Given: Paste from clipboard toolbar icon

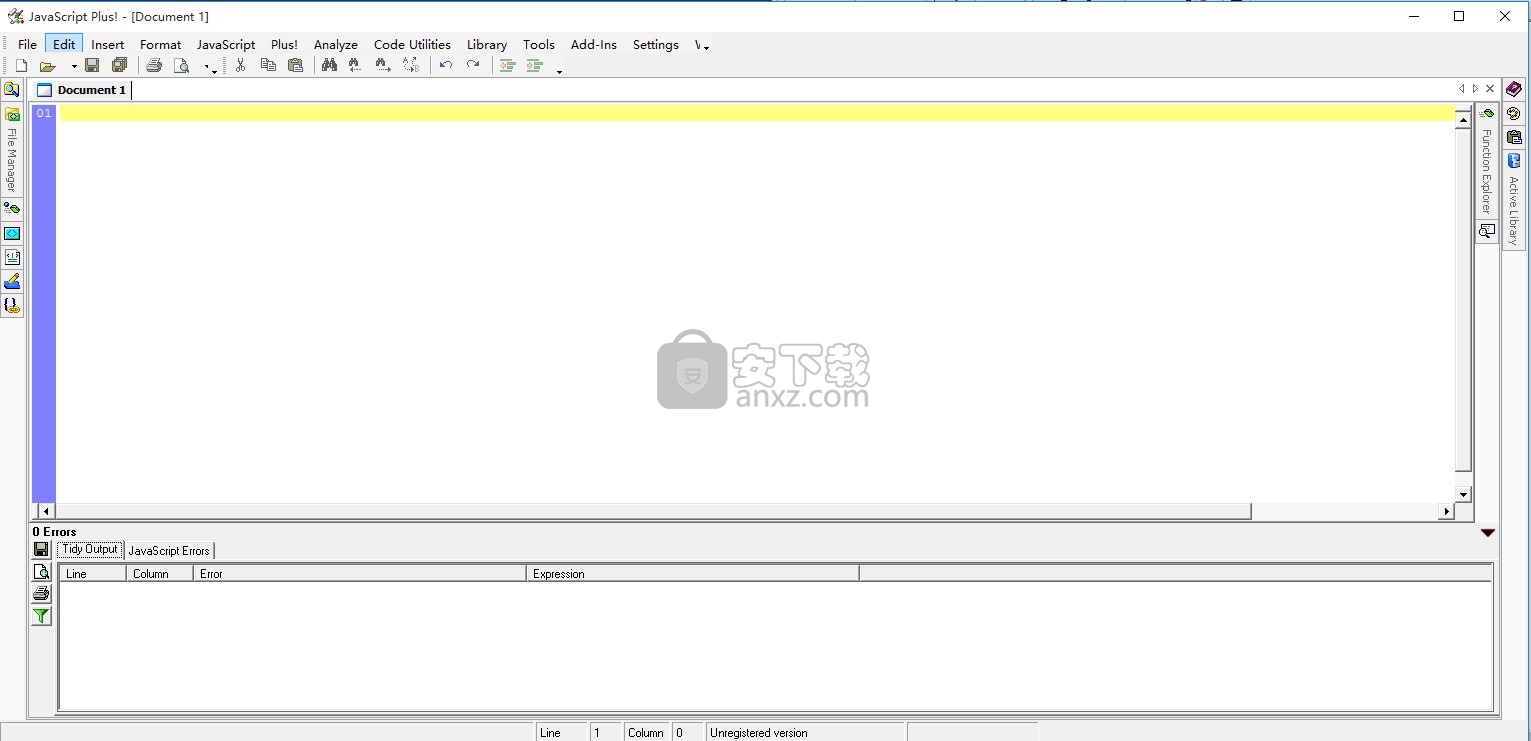Looking at the screenshot, I should (x=295, y=66).
